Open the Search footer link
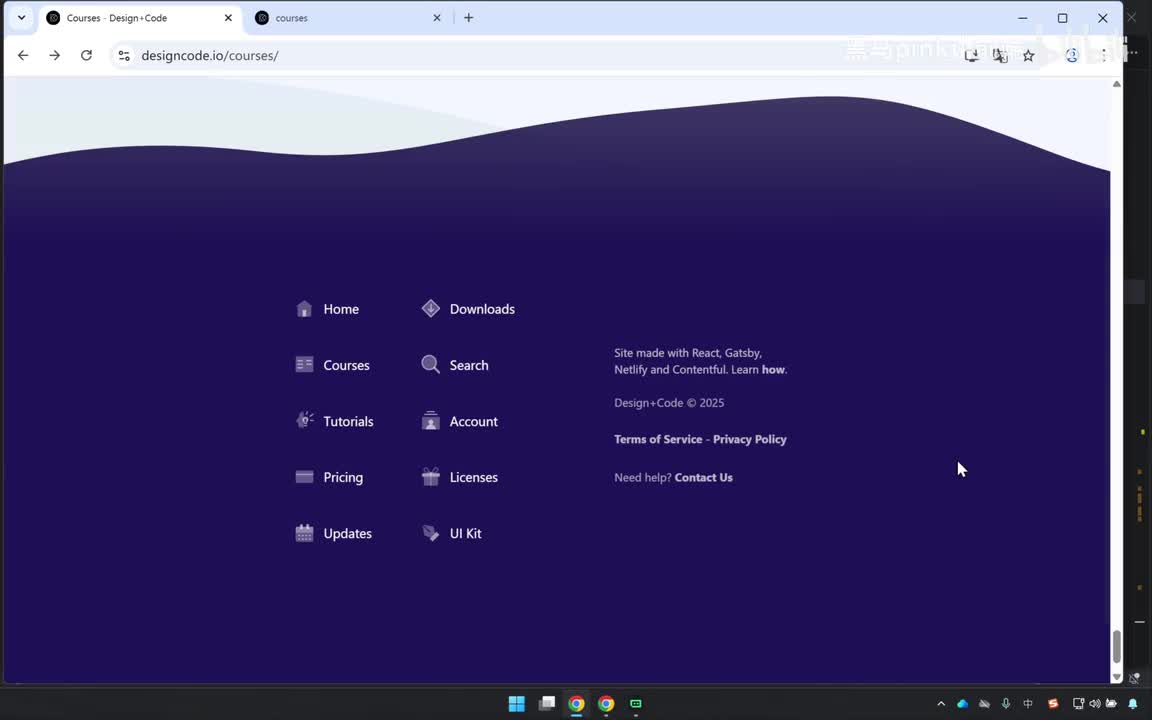The height and width of the screenshot is (720, 1152). point(469,365)
